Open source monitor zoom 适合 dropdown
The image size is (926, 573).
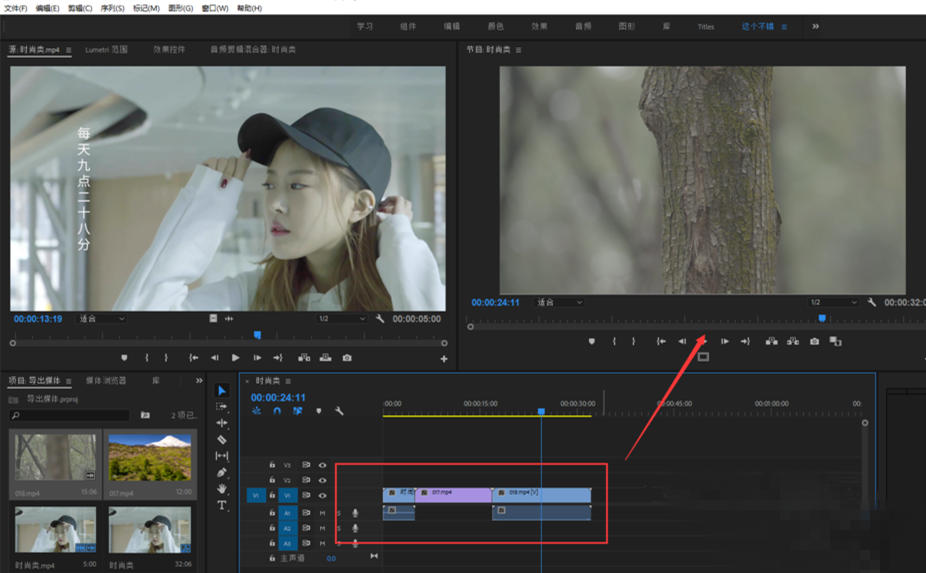tap(102, 319)
